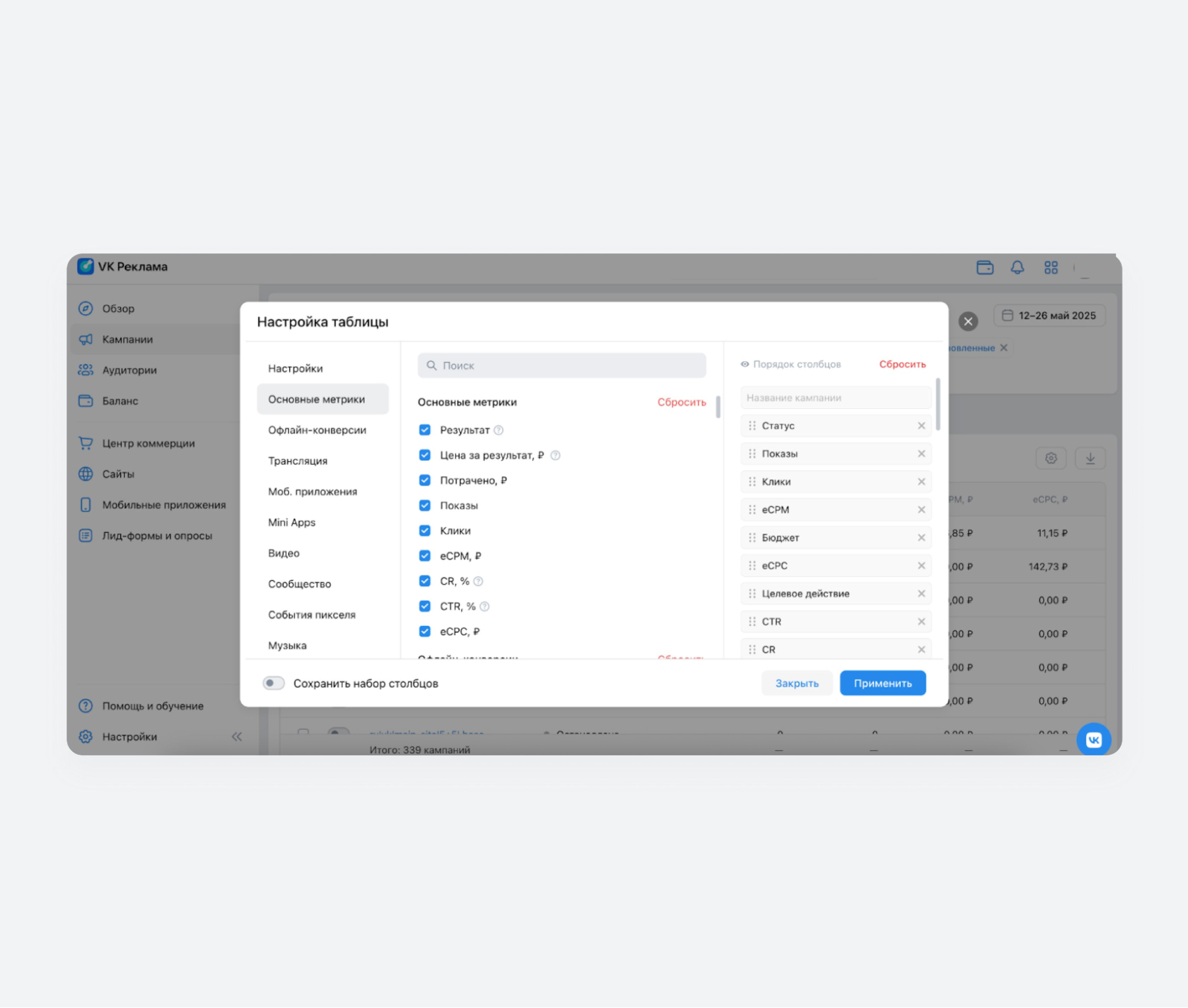The height and width of the screenshot is (1008, 1188).
Task: Select Моб. приложения category
Action: [x=323, y=492]
